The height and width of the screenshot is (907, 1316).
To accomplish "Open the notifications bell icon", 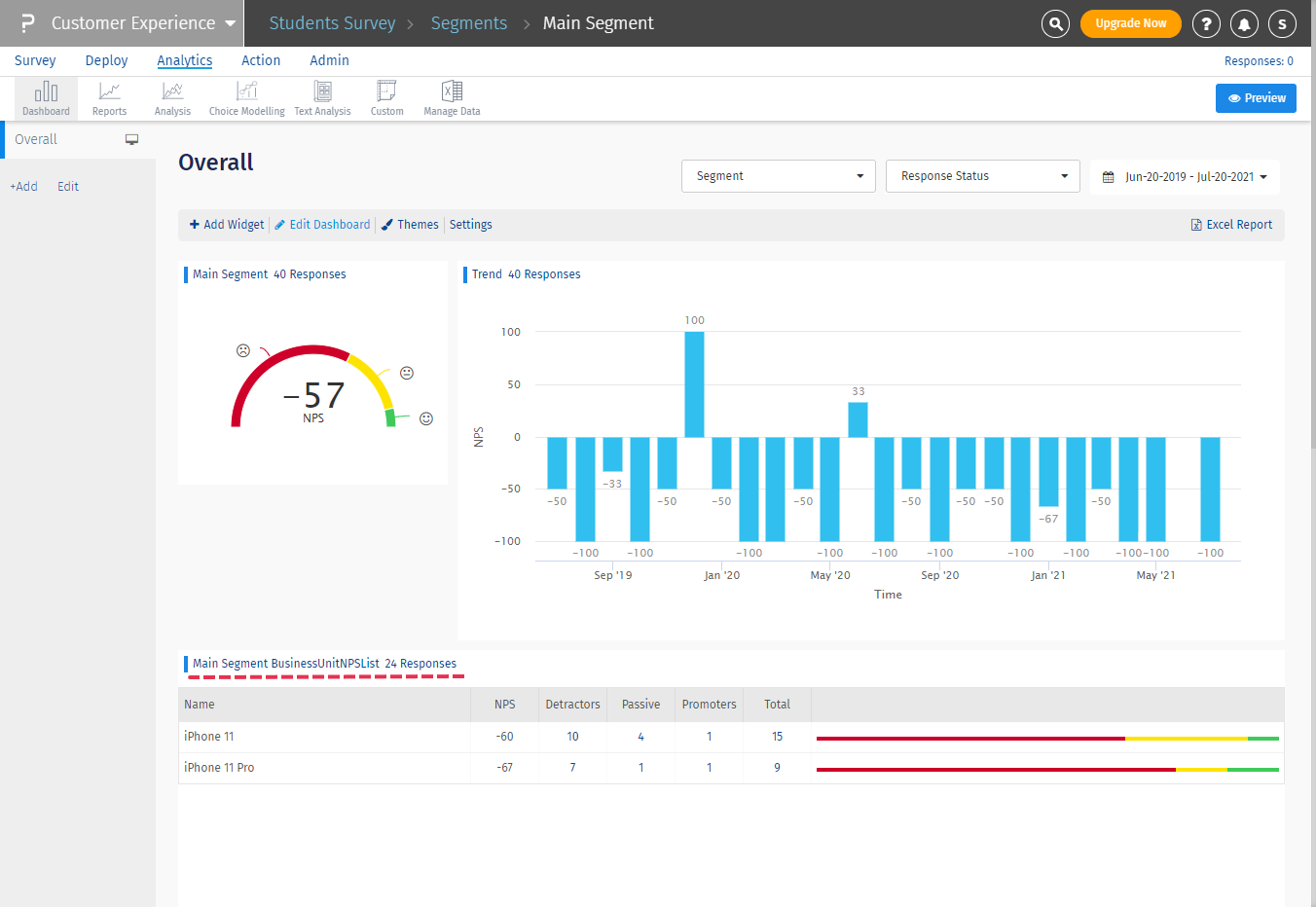I will (x=1244, y=23).
